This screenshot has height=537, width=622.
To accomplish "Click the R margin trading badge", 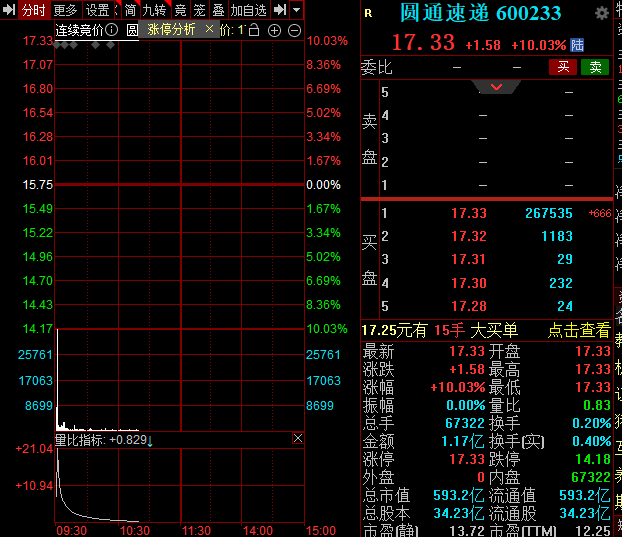I will tap(368, 13).
